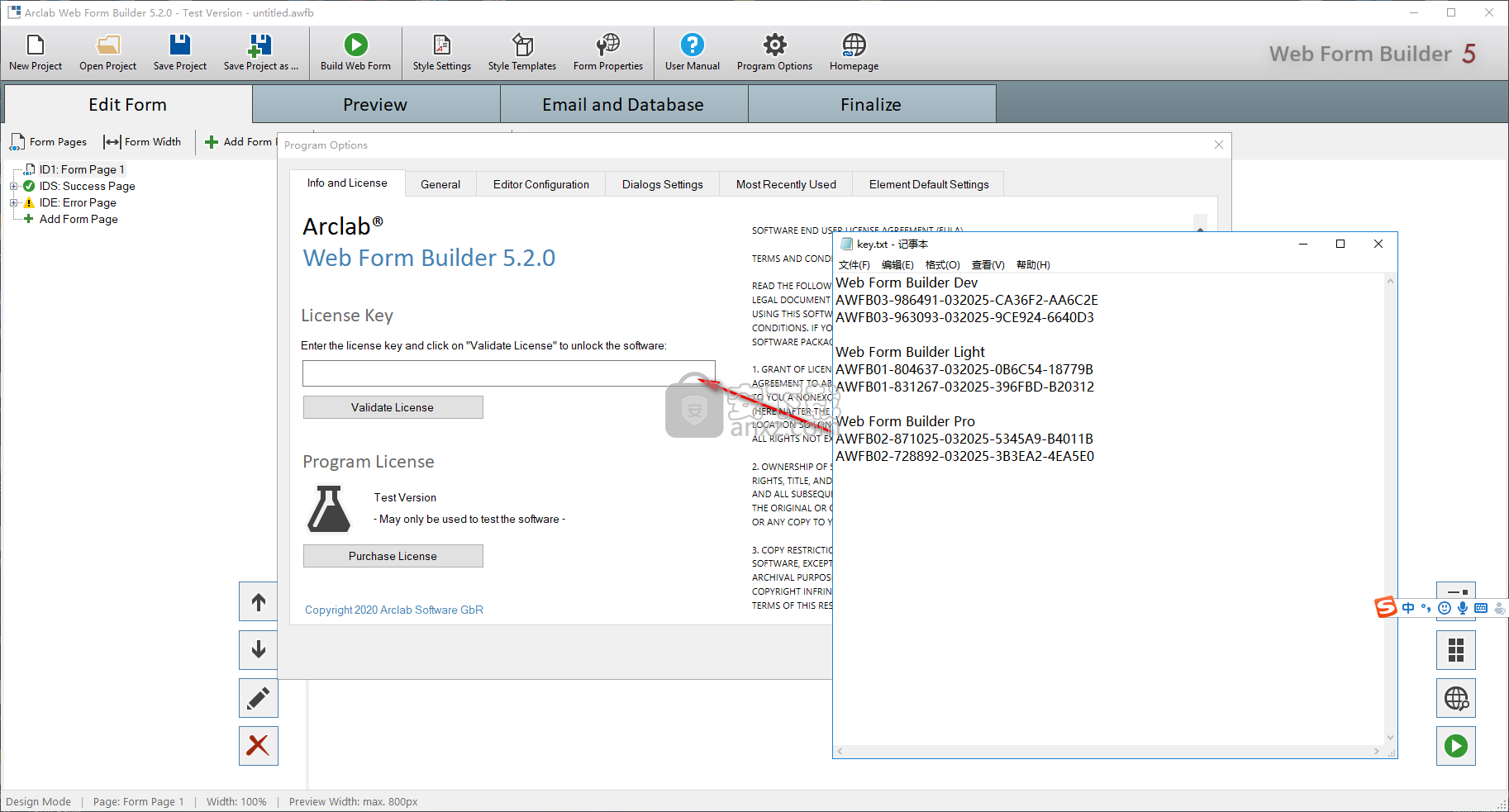1509x812 pixels.
Task: Click the Notepad vertical scrollbar
Action: (x=1390, y=509)
